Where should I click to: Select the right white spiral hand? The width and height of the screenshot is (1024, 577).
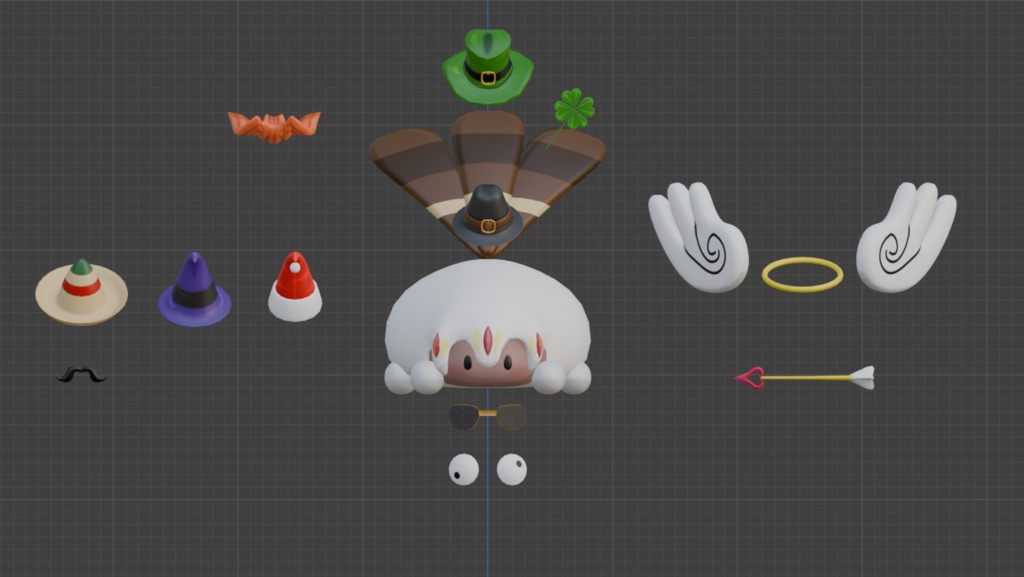coord(906,236)
